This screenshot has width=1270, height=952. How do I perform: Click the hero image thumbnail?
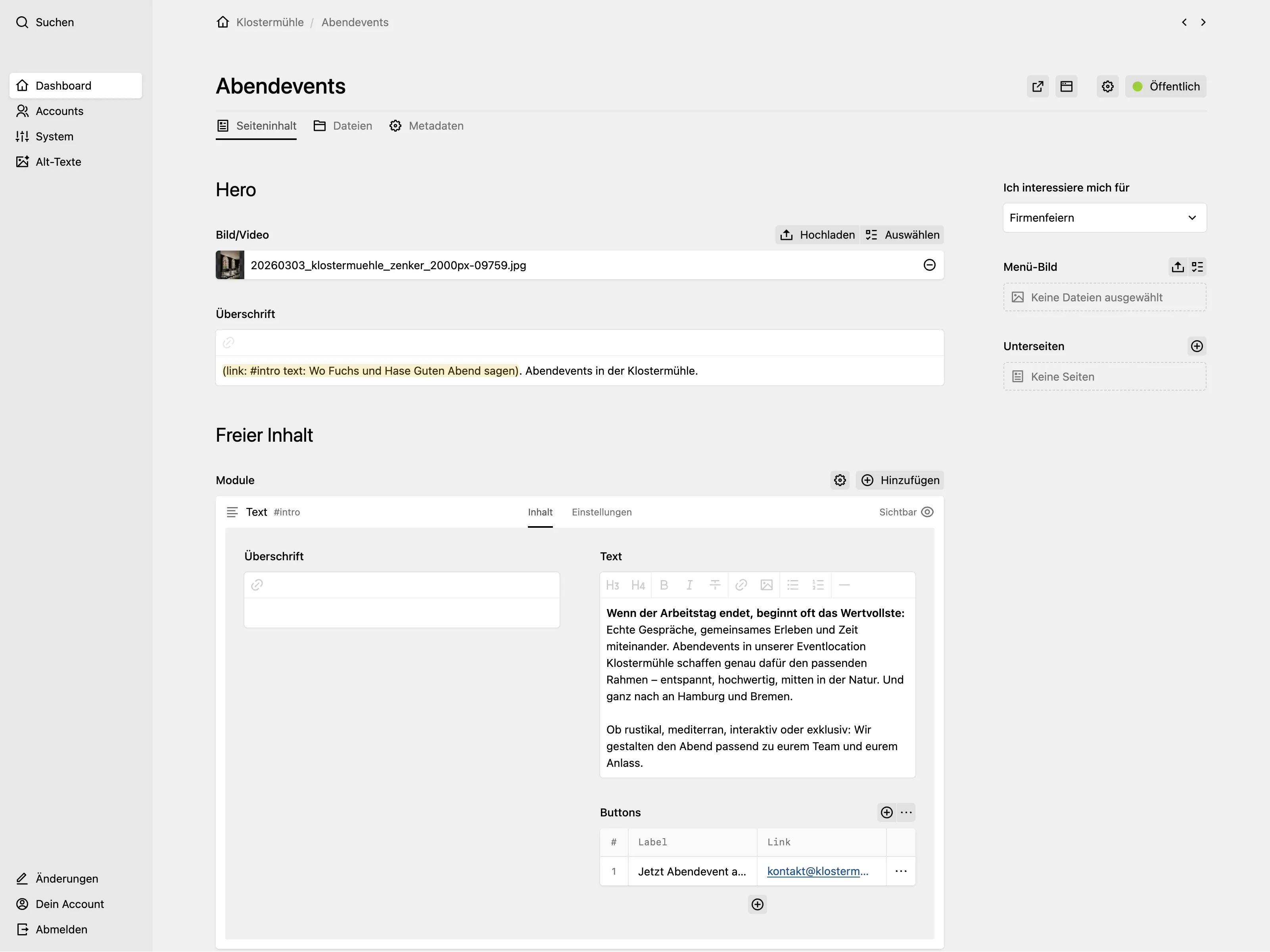[230, 265]
